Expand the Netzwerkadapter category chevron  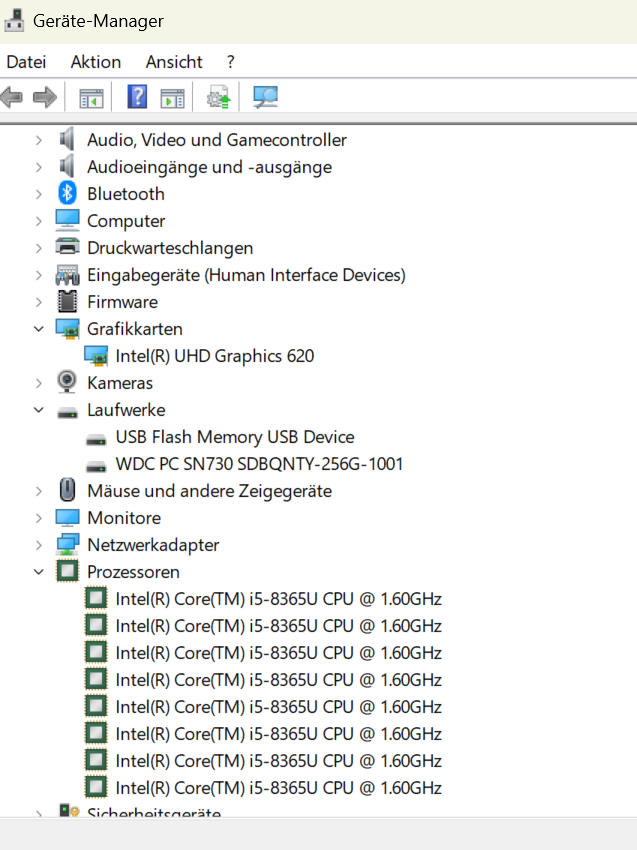pos(38,545)
